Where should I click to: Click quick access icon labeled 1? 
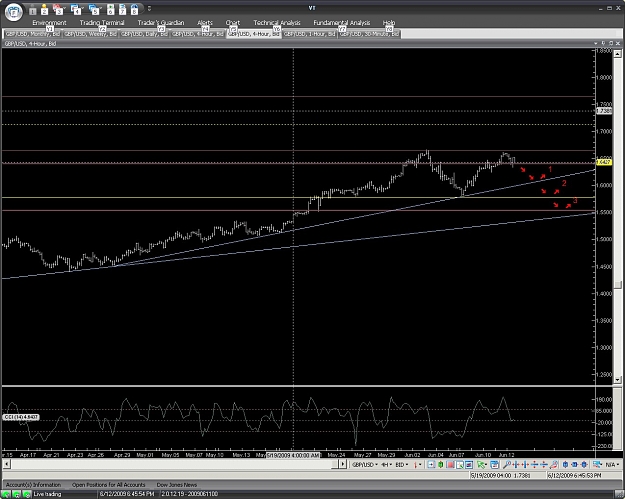pos(33,10)
